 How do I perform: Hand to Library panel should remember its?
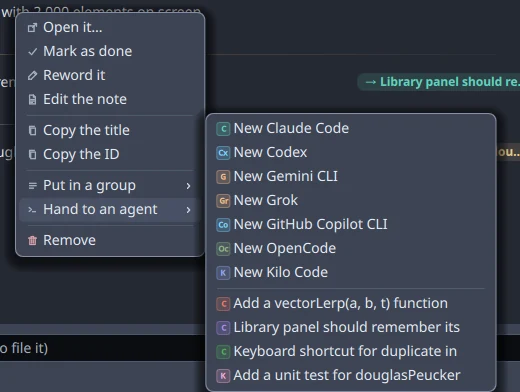coord(351,328)
